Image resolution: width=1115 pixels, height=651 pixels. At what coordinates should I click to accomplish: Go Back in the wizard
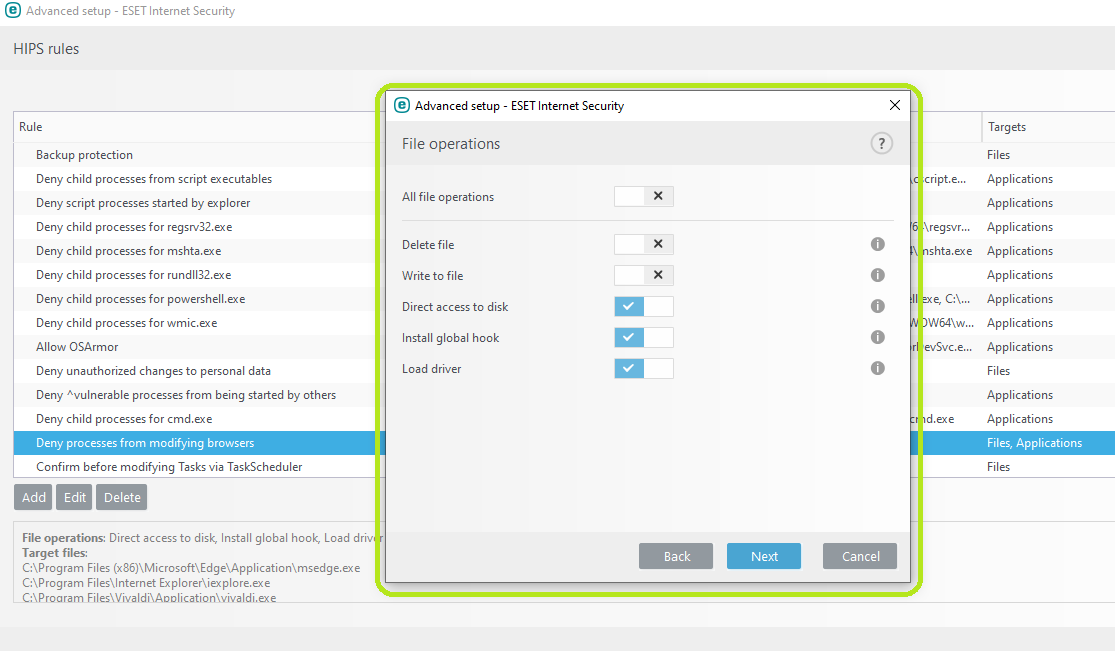pos(676,556)
